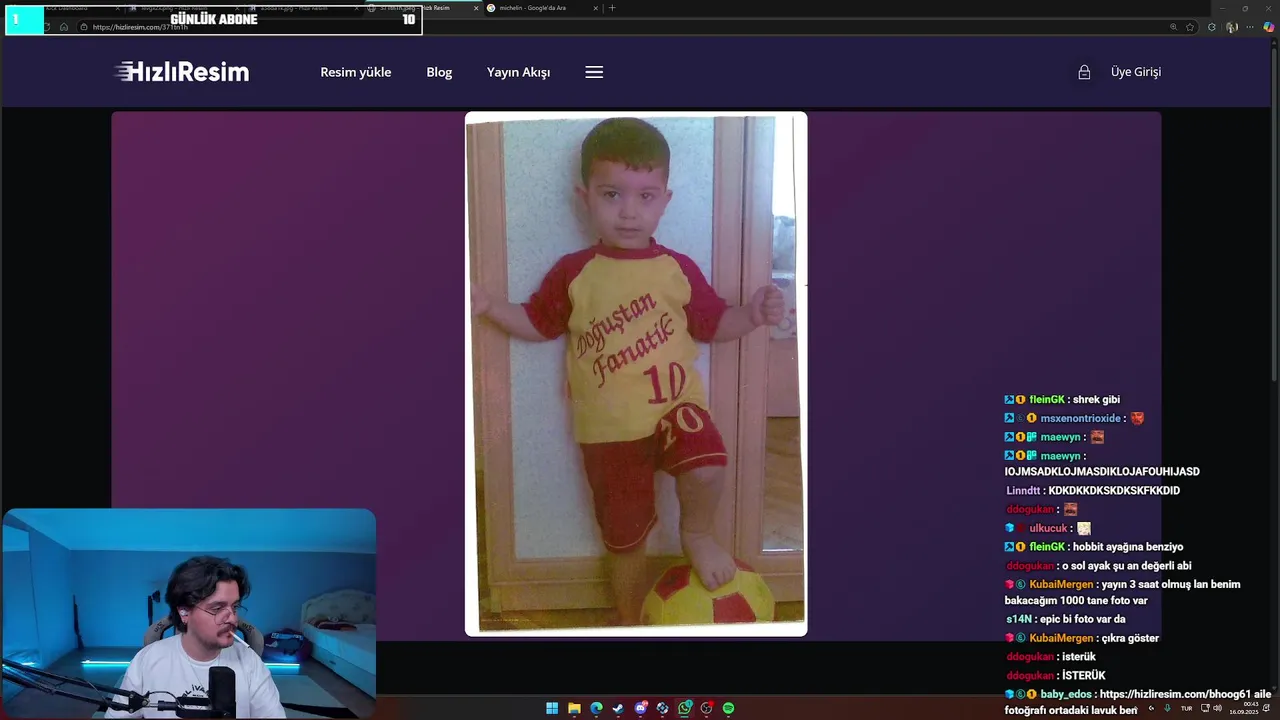Open Spotify from taskbar

coord(728,708)
